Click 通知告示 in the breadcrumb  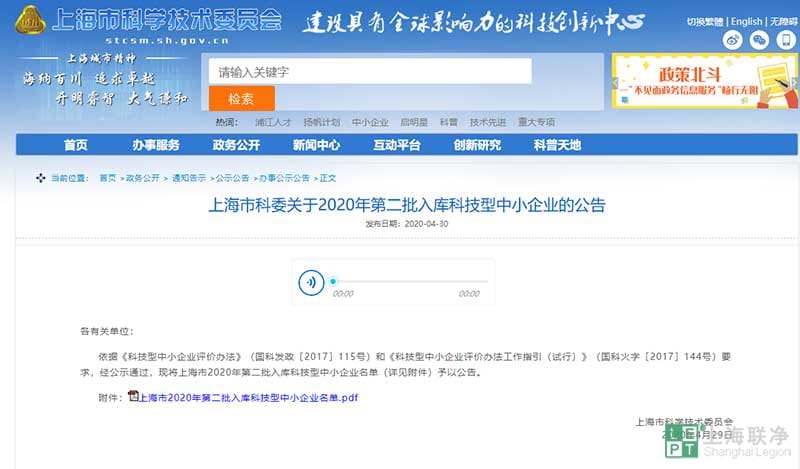tap(189, 178)
